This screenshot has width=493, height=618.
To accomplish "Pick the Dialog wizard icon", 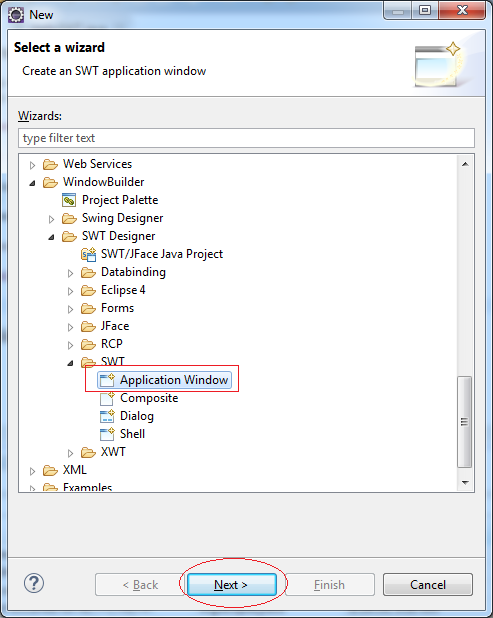I will [107, 416].
